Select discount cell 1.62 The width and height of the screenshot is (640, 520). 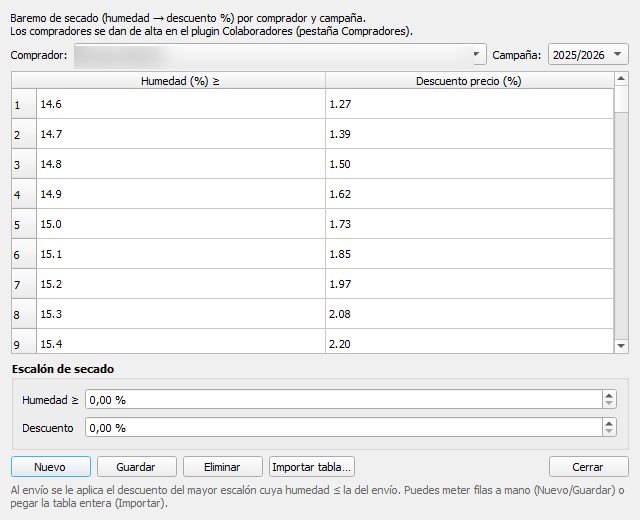(x=469, y=194)
